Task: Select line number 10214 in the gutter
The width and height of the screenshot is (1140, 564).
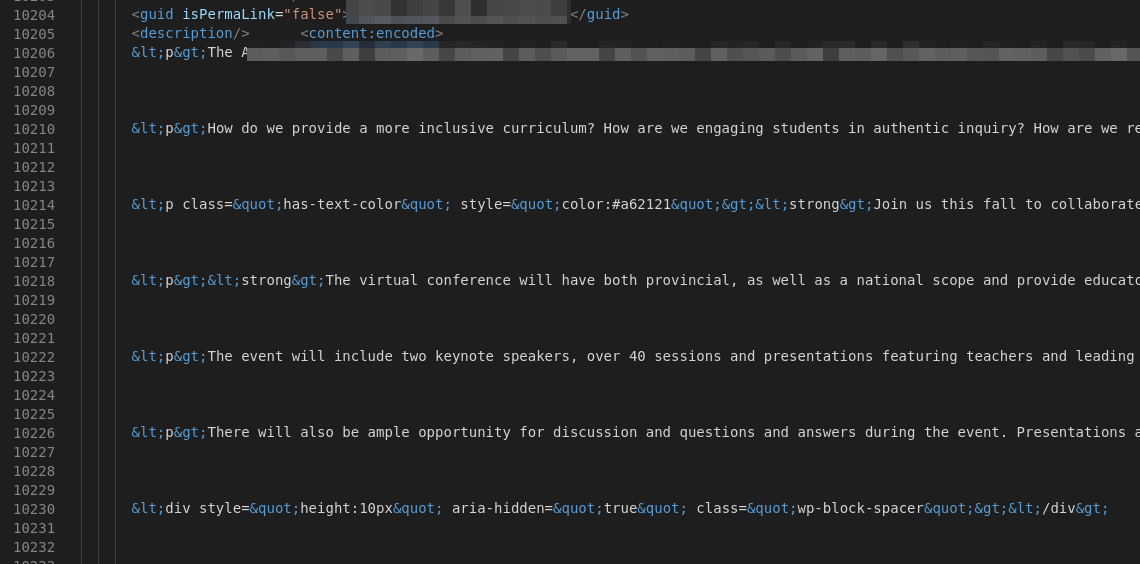Action: click(x=33, y=205)
